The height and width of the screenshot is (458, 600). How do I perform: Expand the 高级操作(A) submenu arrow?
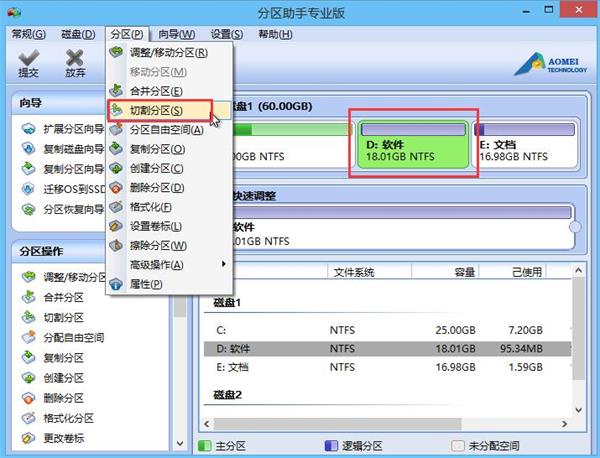point(223,264)
